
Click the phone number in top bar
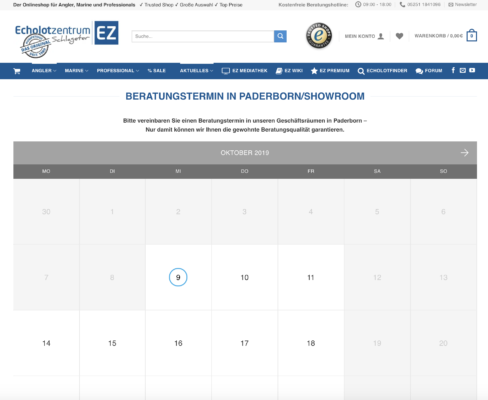point(420,5)
